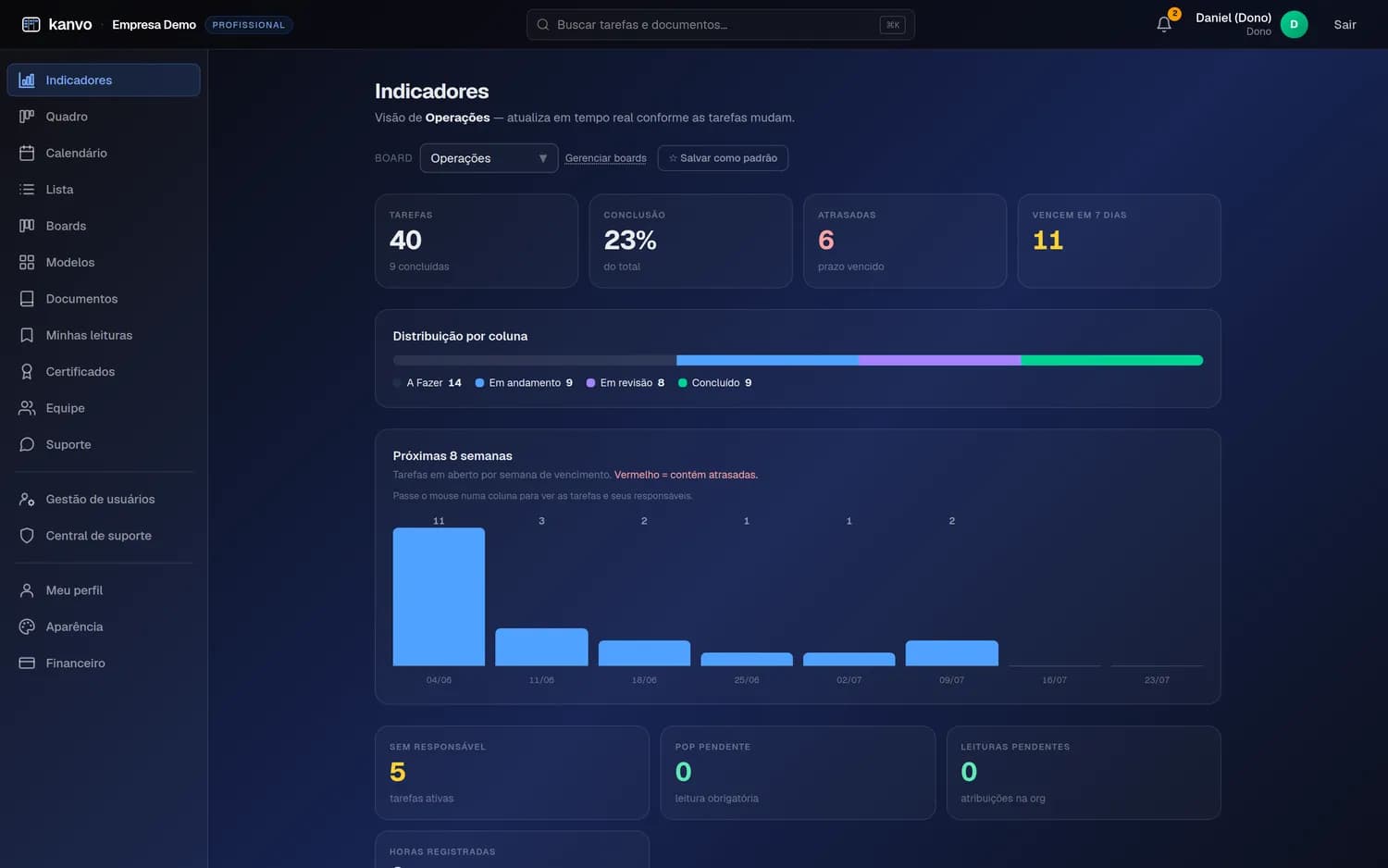Screen dimensions: 1388x868
Task: Click the Leituras pendentes 0 card
Action: tap(1084, 773)
